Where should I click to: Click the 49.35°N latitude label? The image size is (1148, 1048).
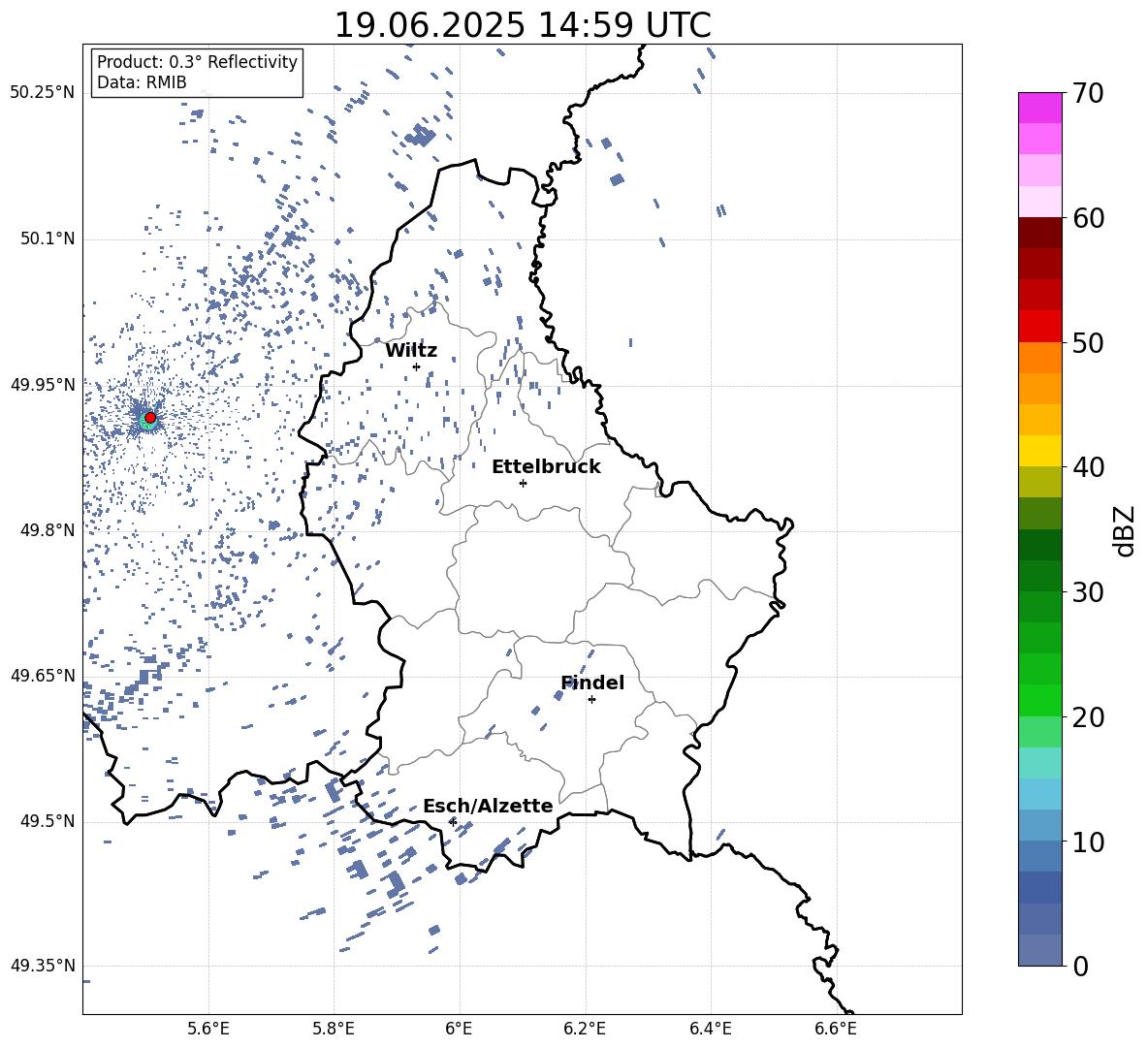(x=43, y=966)
